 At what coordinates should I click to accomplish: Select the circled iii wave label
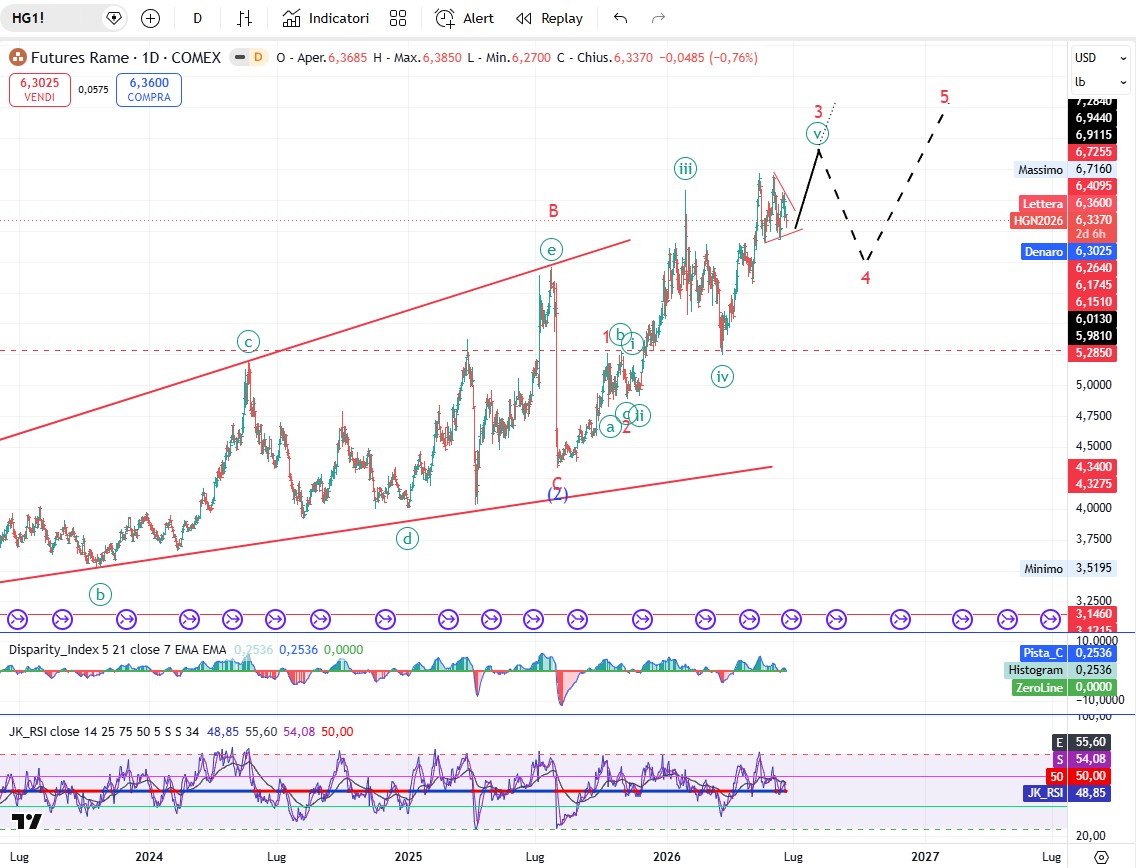[x=685, y=169]
